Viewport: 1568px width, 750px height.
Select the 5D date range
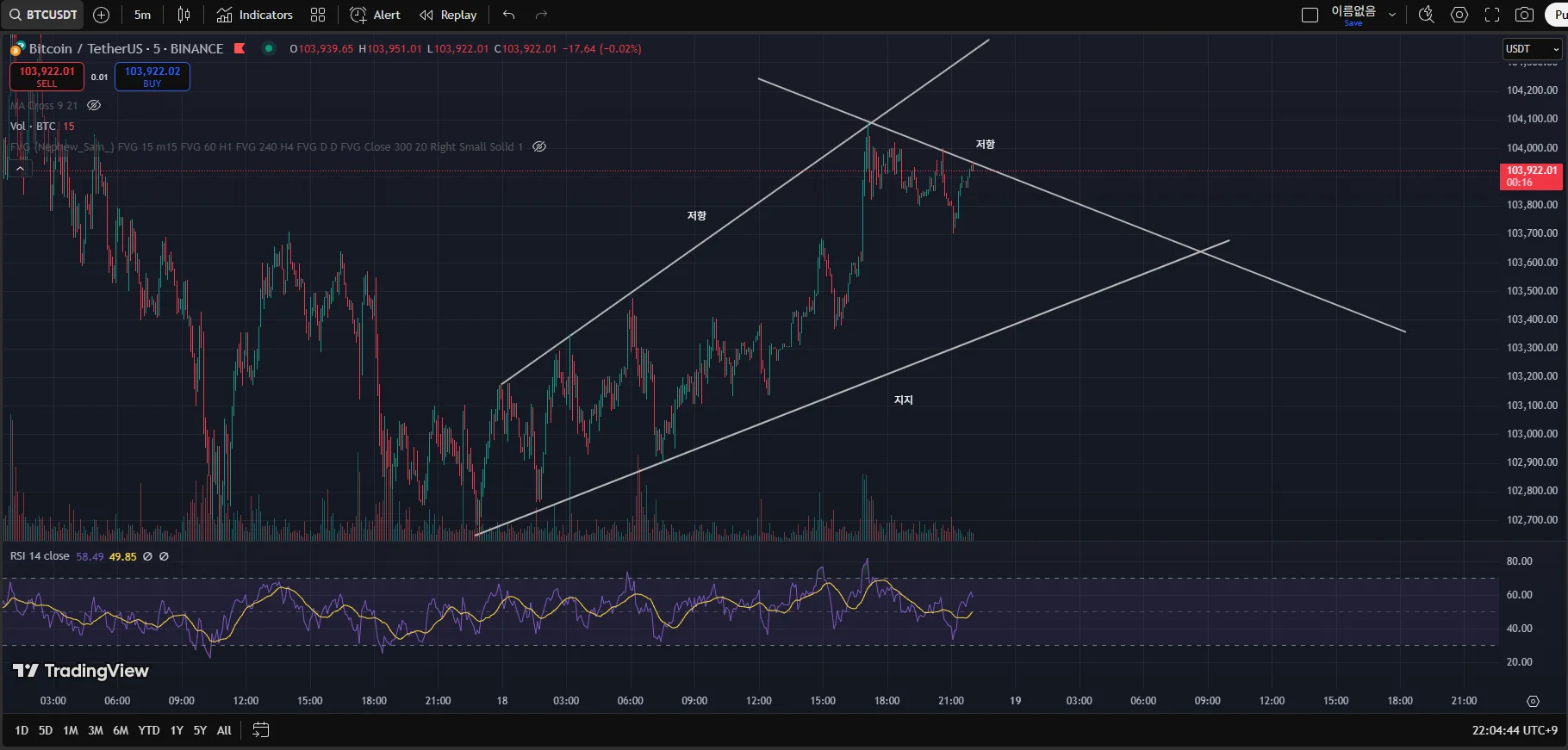pos(46,730)
